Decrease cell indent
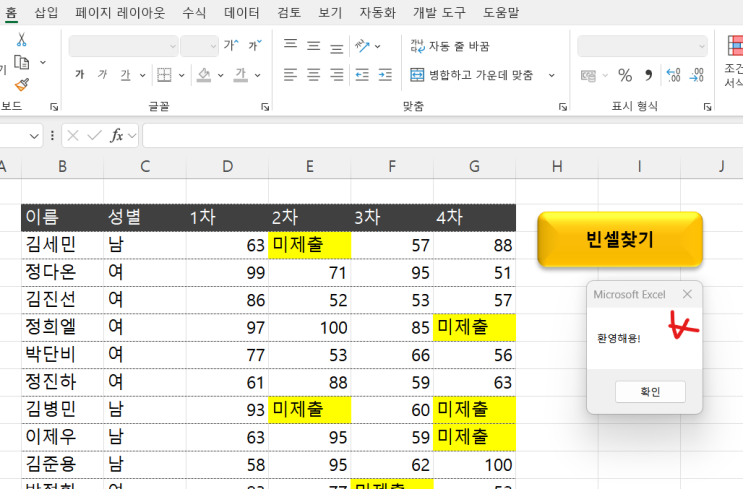The width and height of the screenshot is (743, 489). pos(362,75)
